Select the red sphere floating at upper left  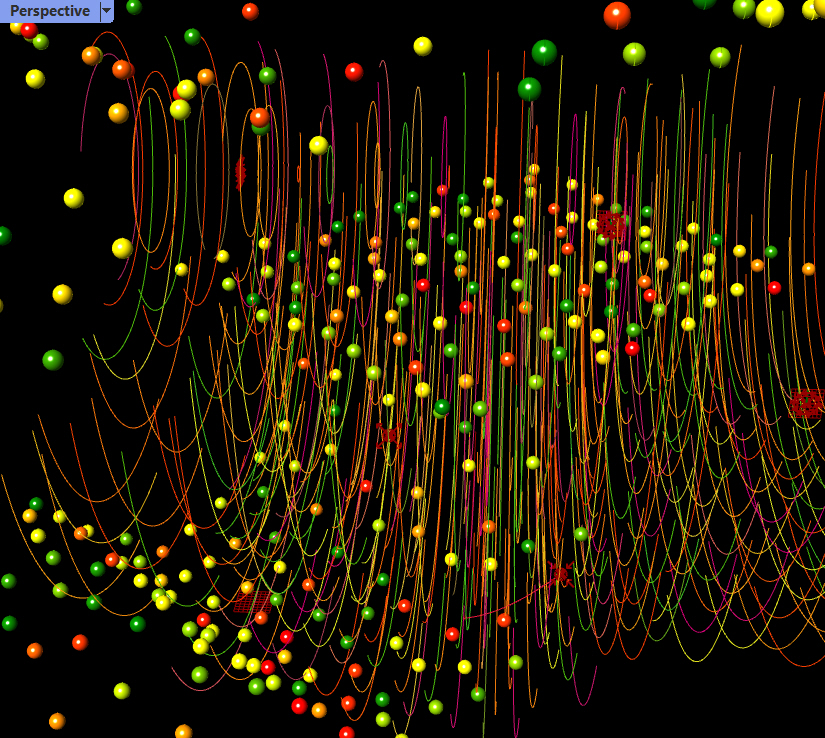[28, 31]
